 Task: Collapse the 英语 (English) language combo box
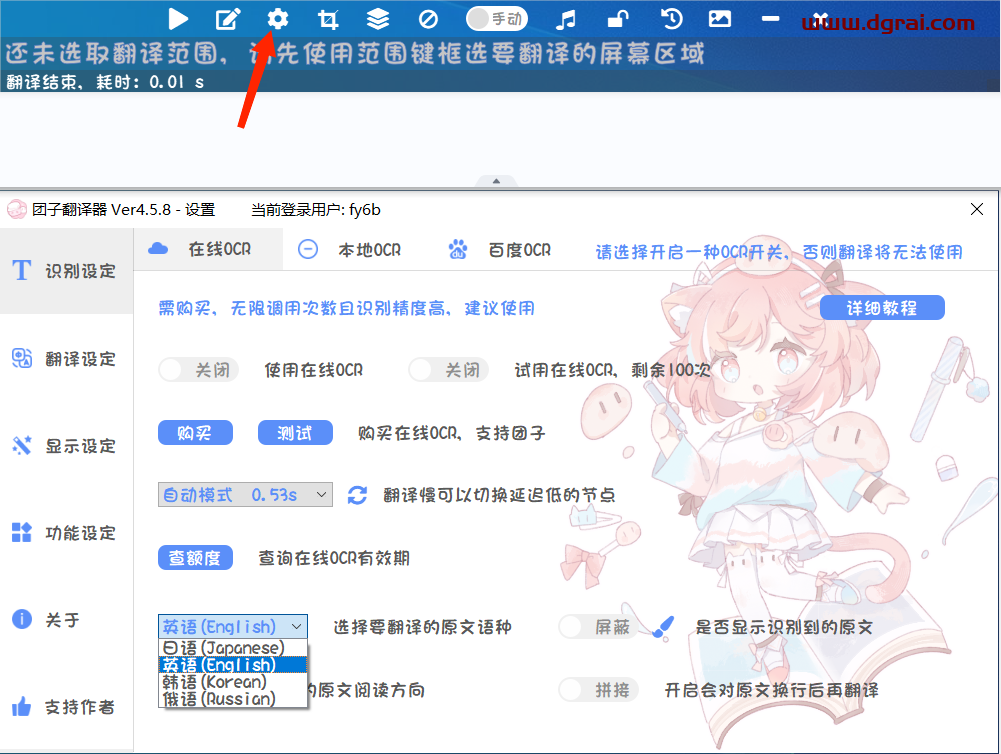point(233,626)
